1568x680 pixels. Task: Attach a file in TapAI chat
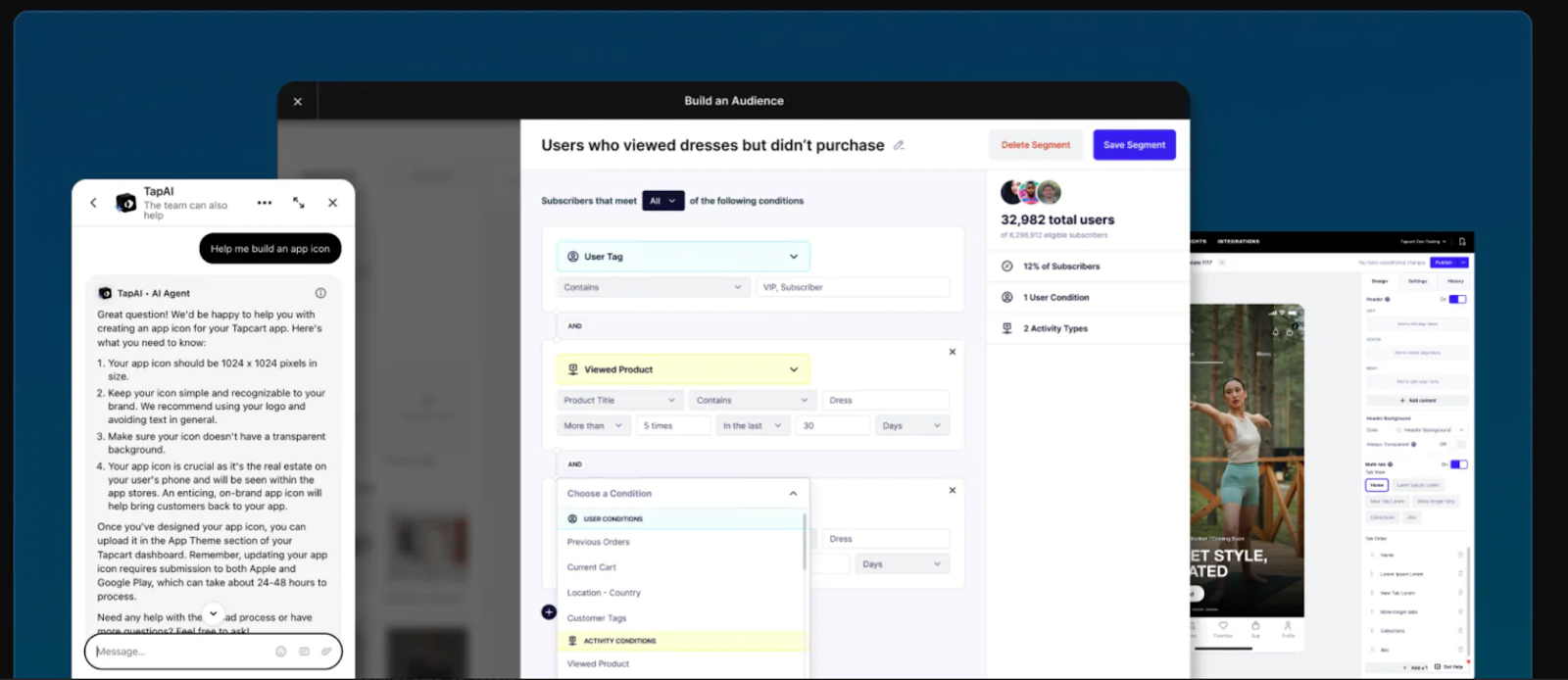pos(326,652)
